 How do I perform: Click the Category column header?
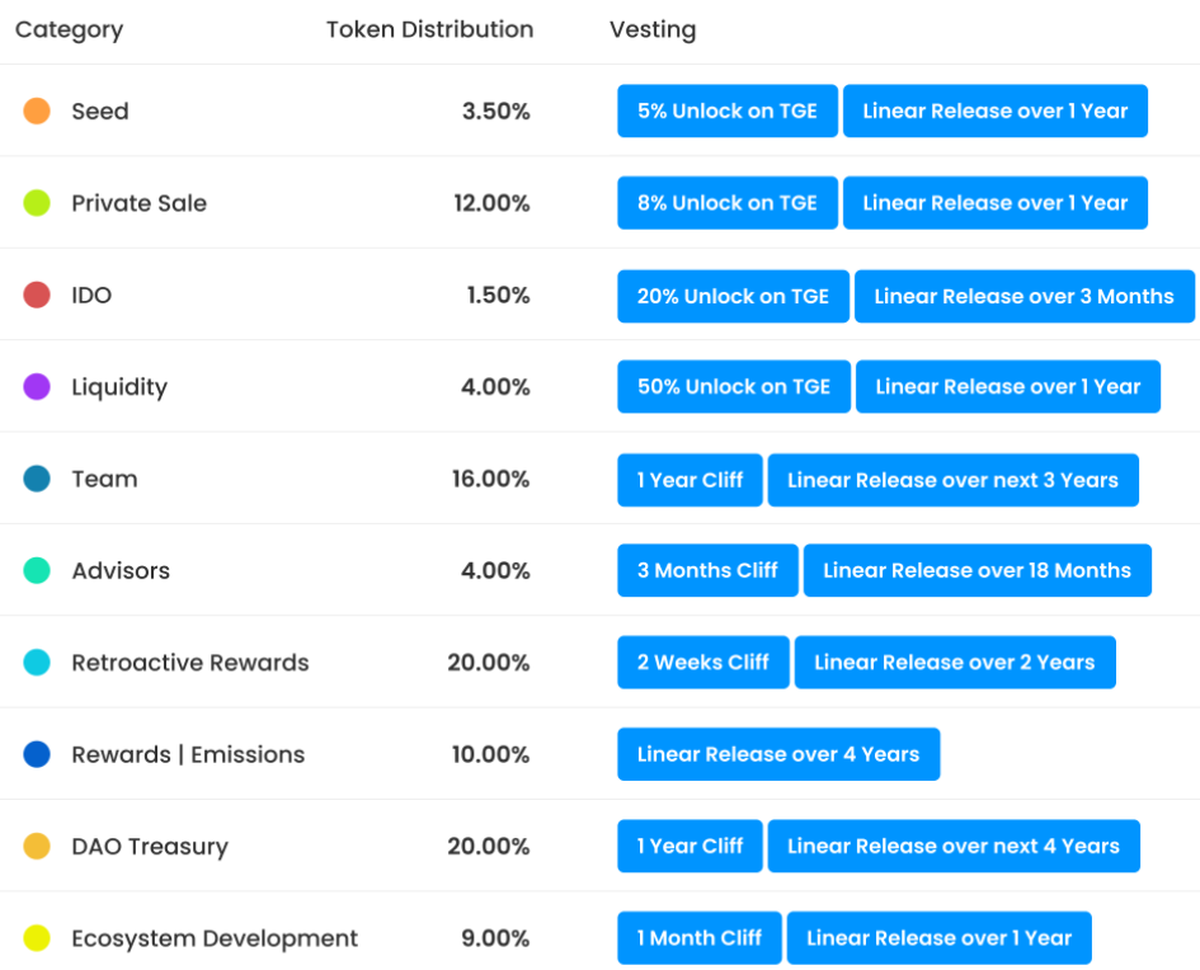69,30
